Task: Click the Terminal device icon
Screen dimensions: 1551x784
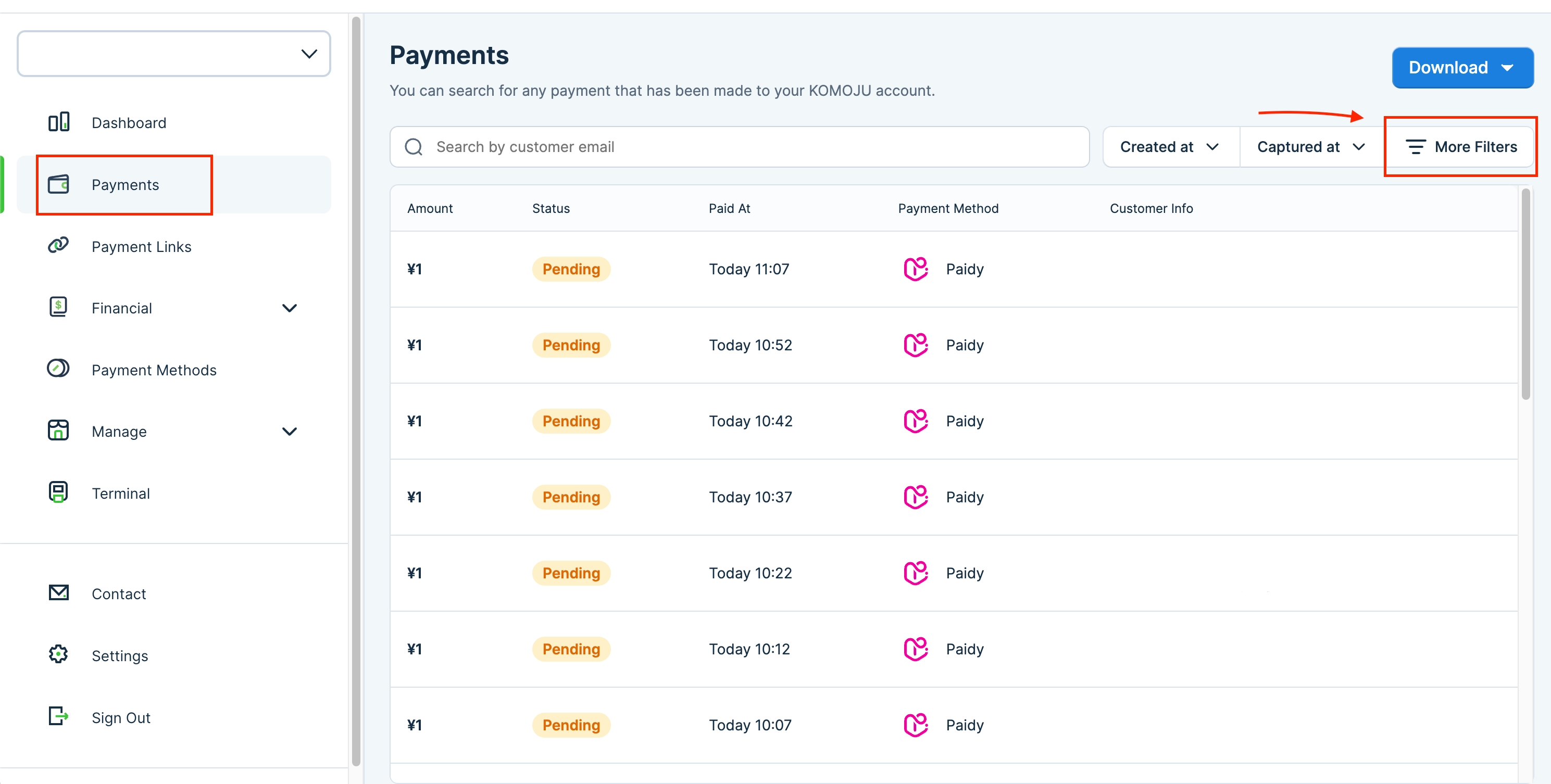Action: click(58, 492)
